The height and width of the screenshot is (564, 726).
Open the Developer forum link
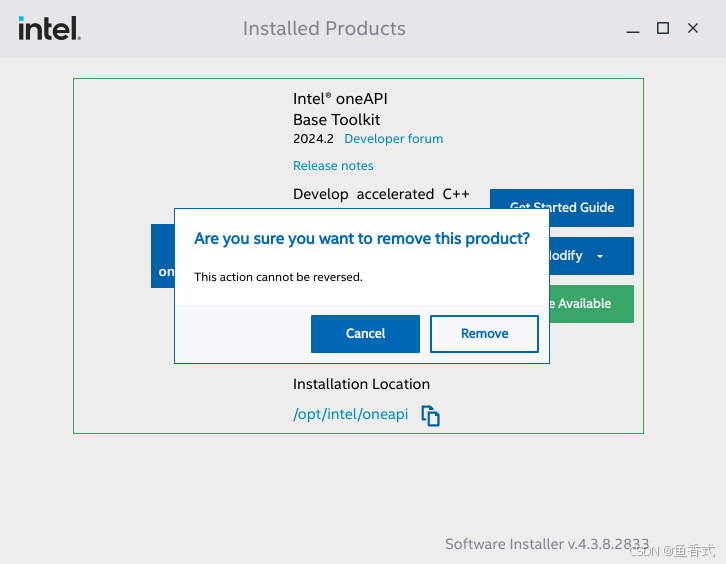coord(394,138)
